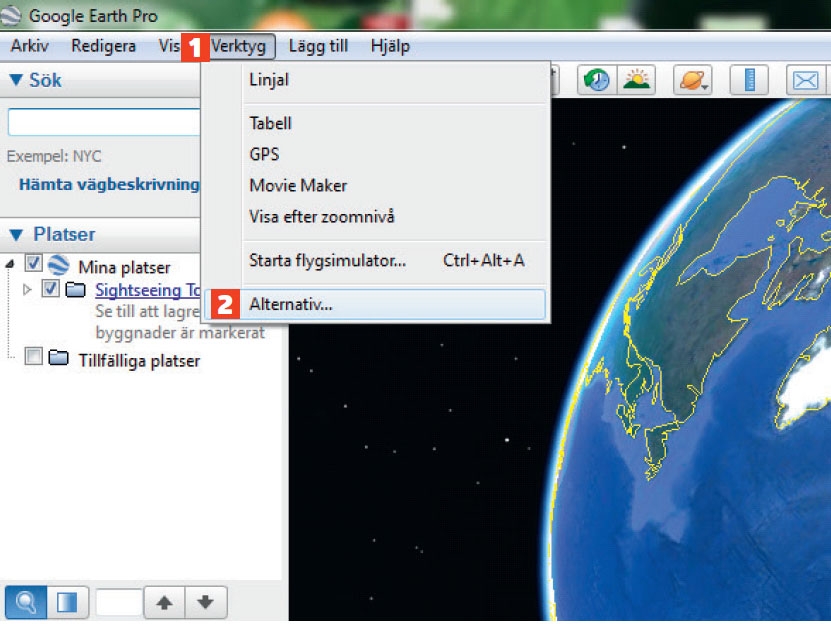Expand the Sightseeing Tour folder

click(27, 290)
